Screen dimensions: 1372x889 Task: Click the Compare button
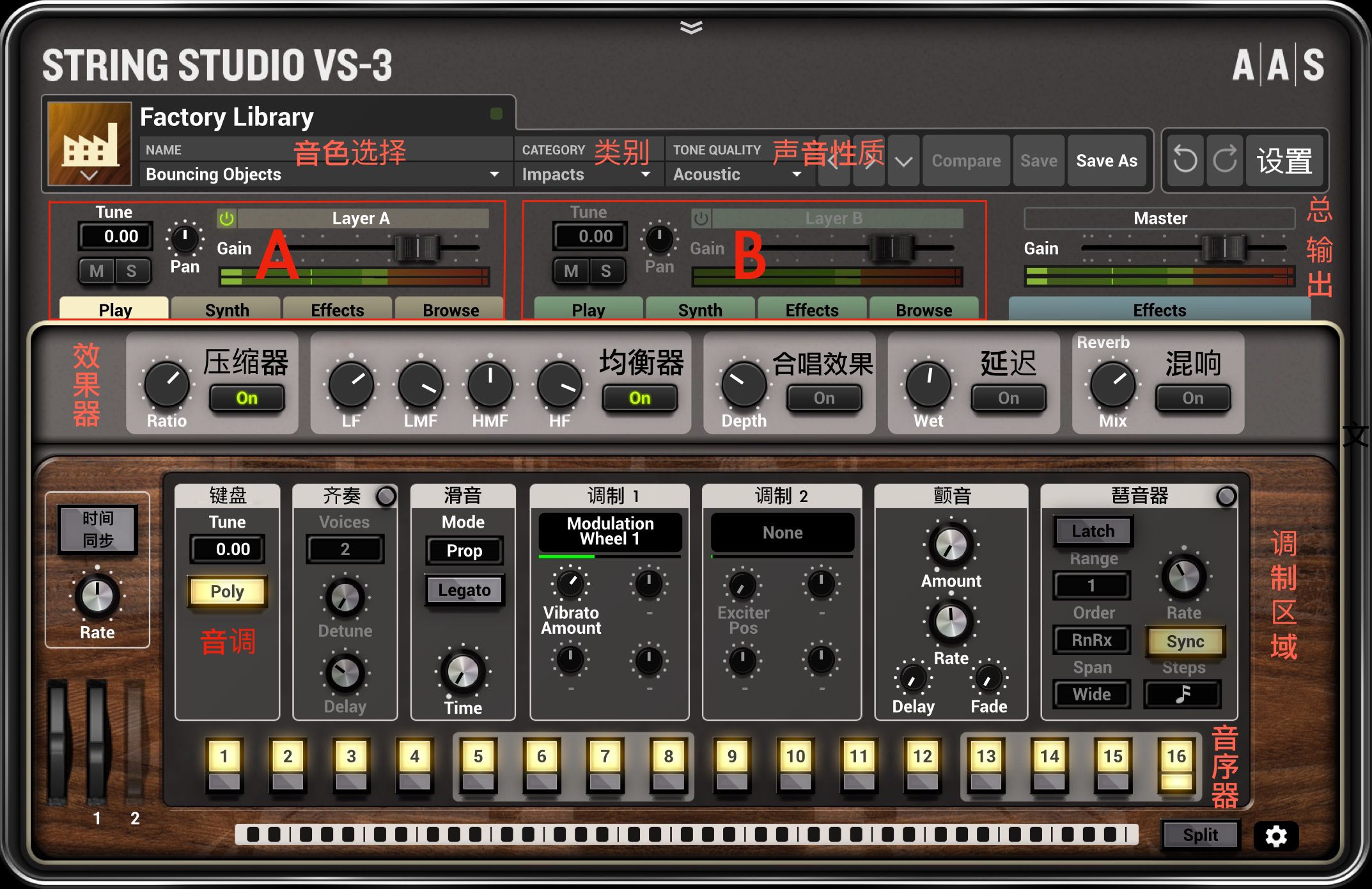(x=966, y=161)
